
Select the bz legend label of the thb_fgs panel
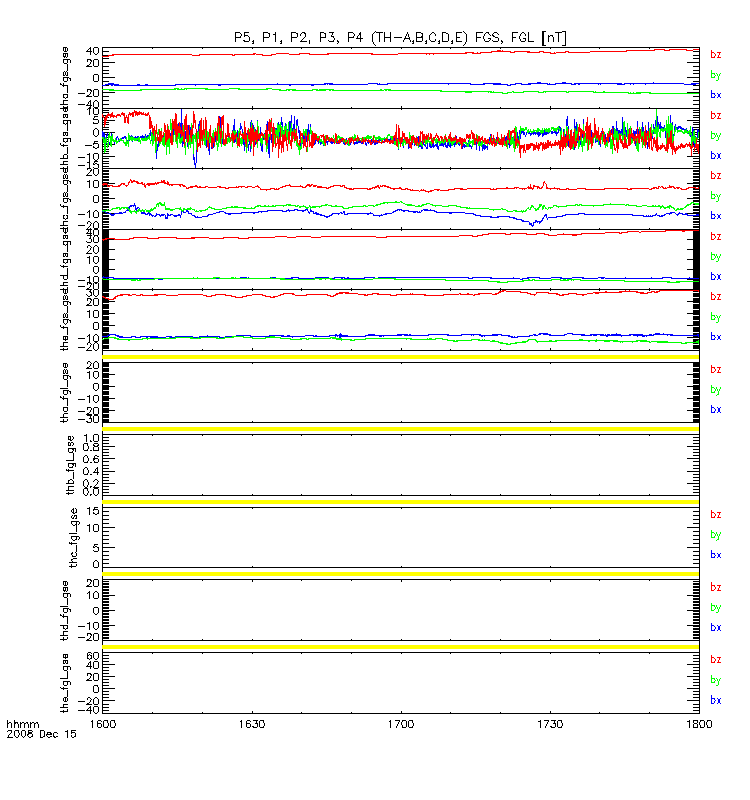[715, 115]
